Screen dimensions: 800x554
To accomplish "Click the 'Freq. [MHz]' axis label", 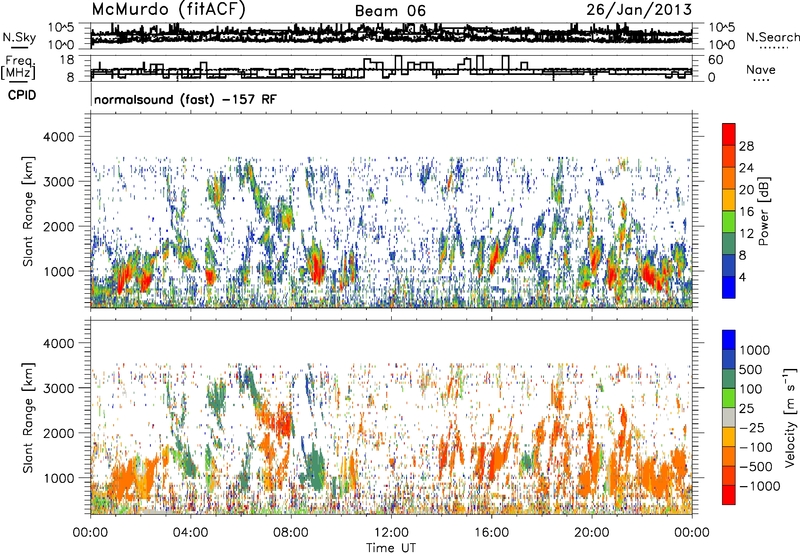I will point(19,67).
